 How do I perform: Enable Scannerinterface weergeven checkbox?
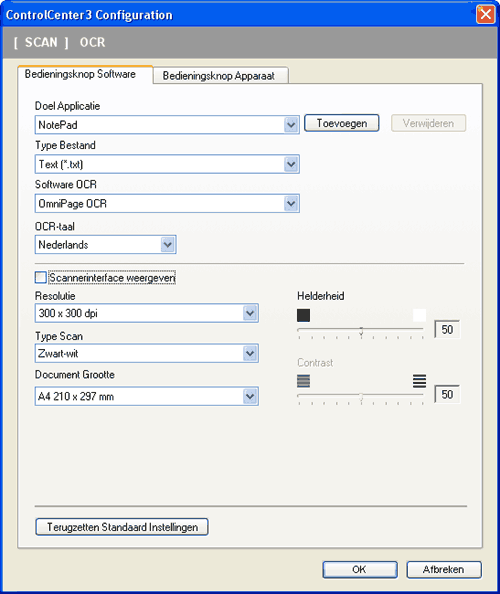click(41, 278)
